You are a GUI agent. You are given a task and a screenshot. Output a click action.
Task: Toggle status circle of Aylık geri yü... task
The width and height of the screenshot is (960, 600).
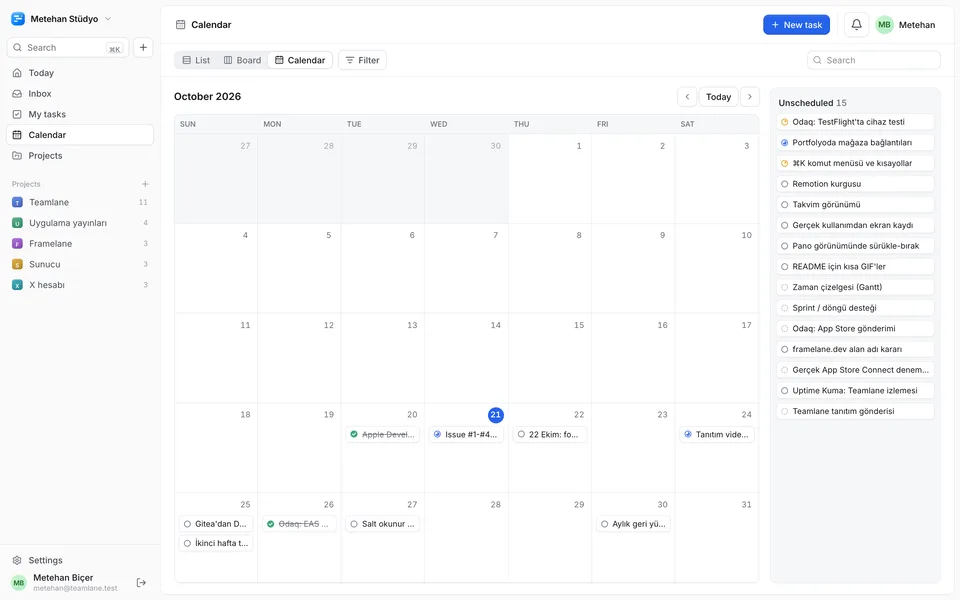pos(604,524)
